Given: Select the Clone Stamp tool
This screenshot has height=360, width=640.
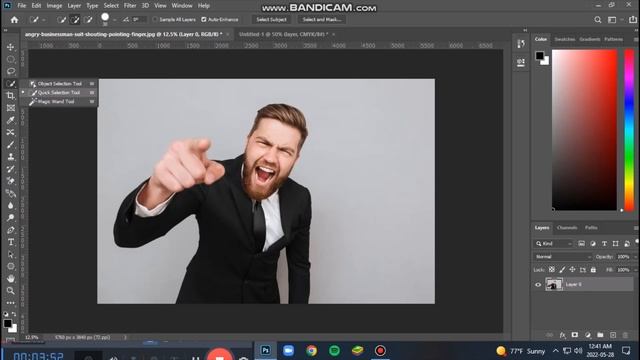Looking at the screenshot, I should click(11, 157).
